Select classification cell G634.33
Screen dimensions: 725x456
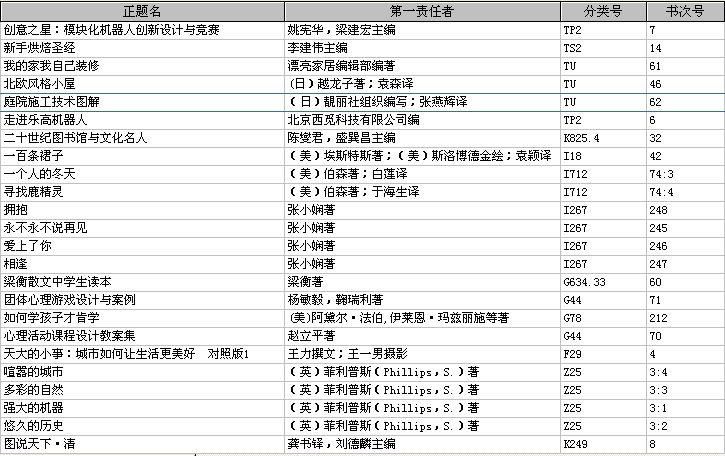[x=603, y=283]
